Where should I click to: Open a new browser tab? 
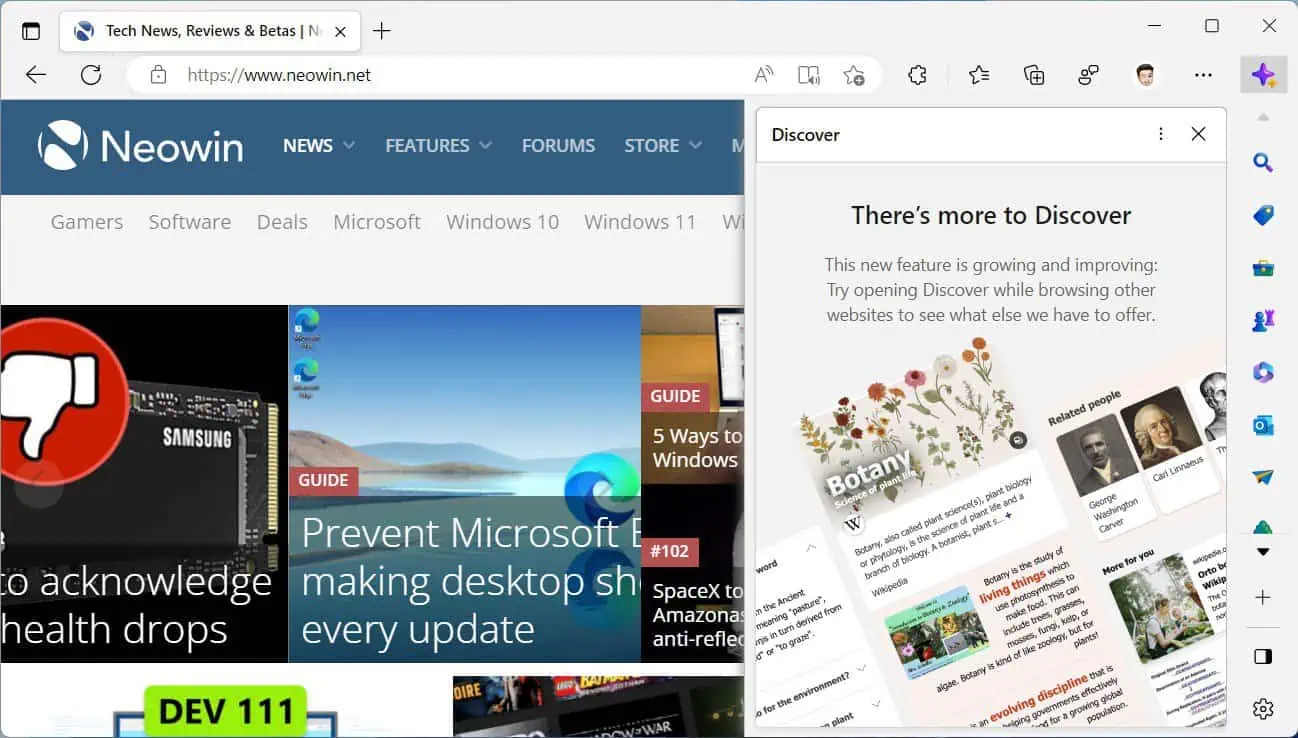381,31
